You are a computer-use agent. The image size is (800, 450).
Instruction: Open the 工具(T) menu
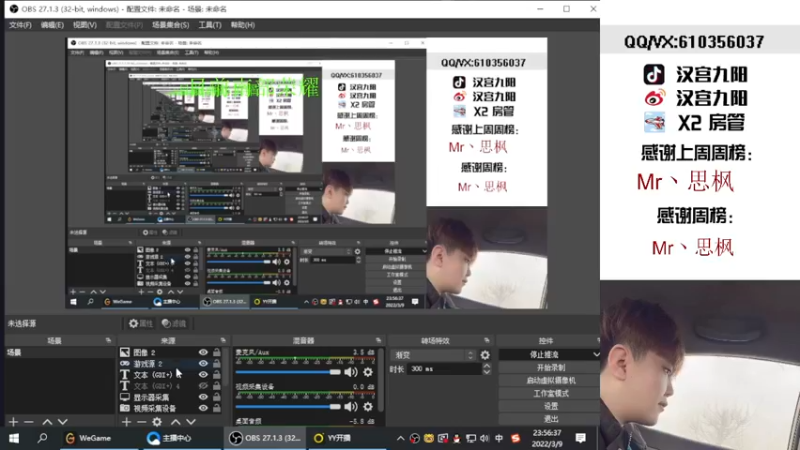(210, 24)
